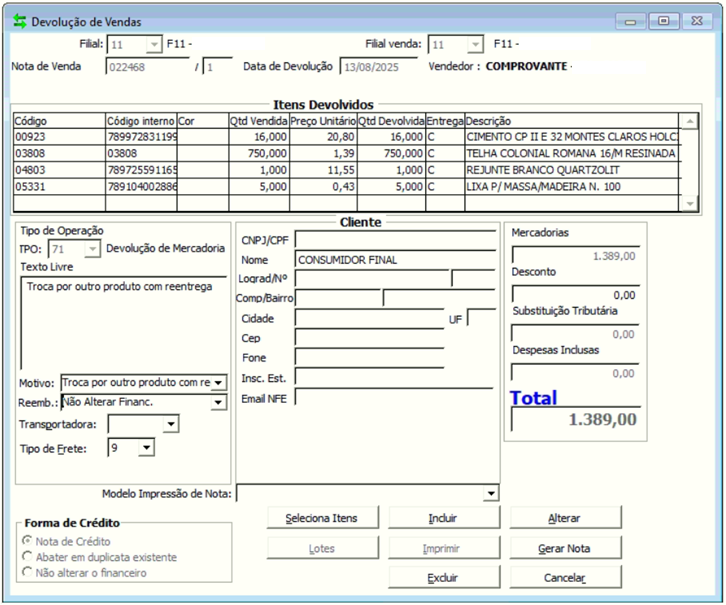The height and width of the screenshot is (605, 726).
Task: Click the 0,43 unit price cell
Action: point(323,187)
